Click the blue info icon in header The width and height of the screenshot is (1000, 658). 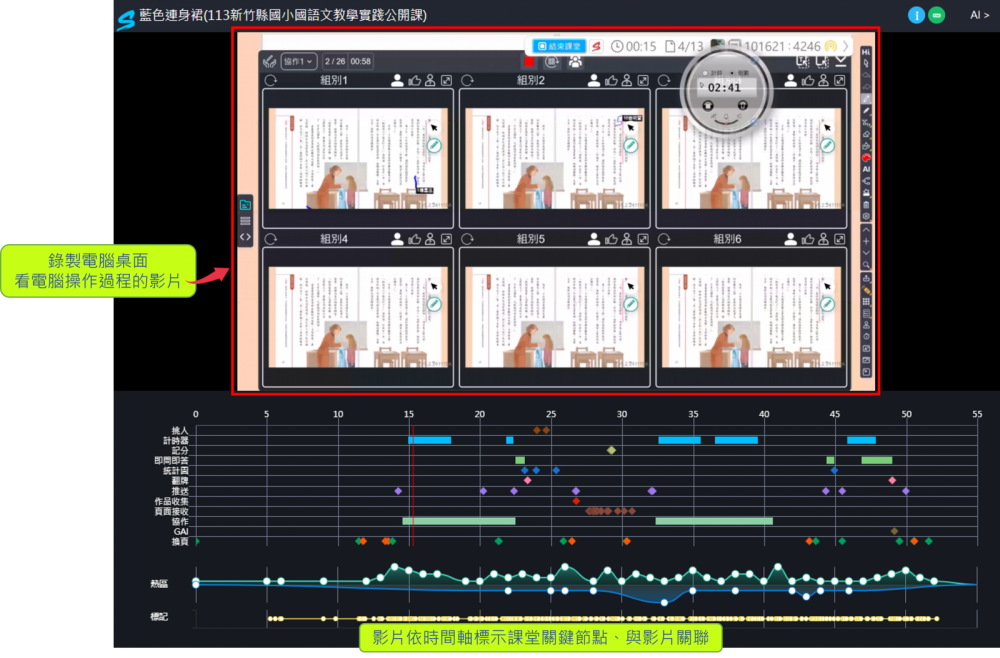coord(916,15)
